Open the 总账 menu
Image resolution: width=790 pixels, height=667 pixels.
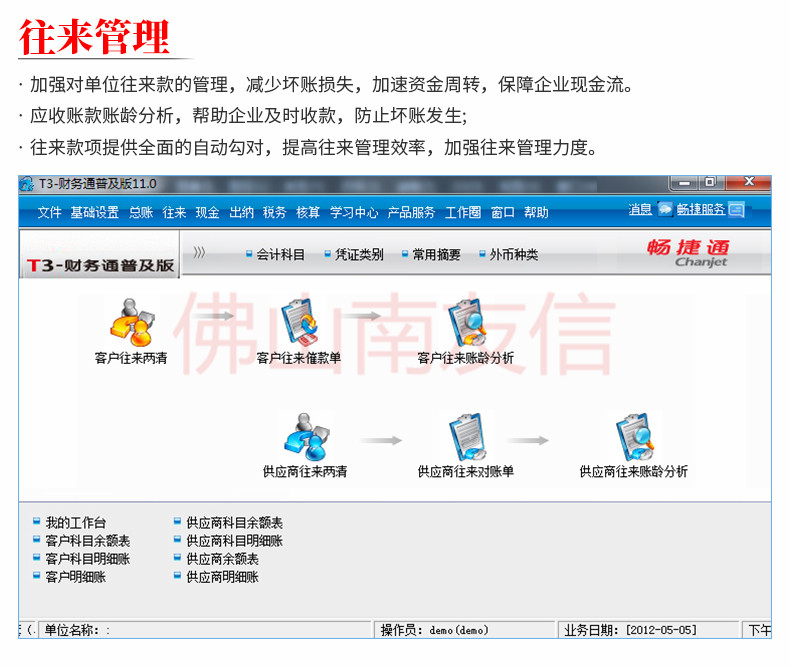141,213
